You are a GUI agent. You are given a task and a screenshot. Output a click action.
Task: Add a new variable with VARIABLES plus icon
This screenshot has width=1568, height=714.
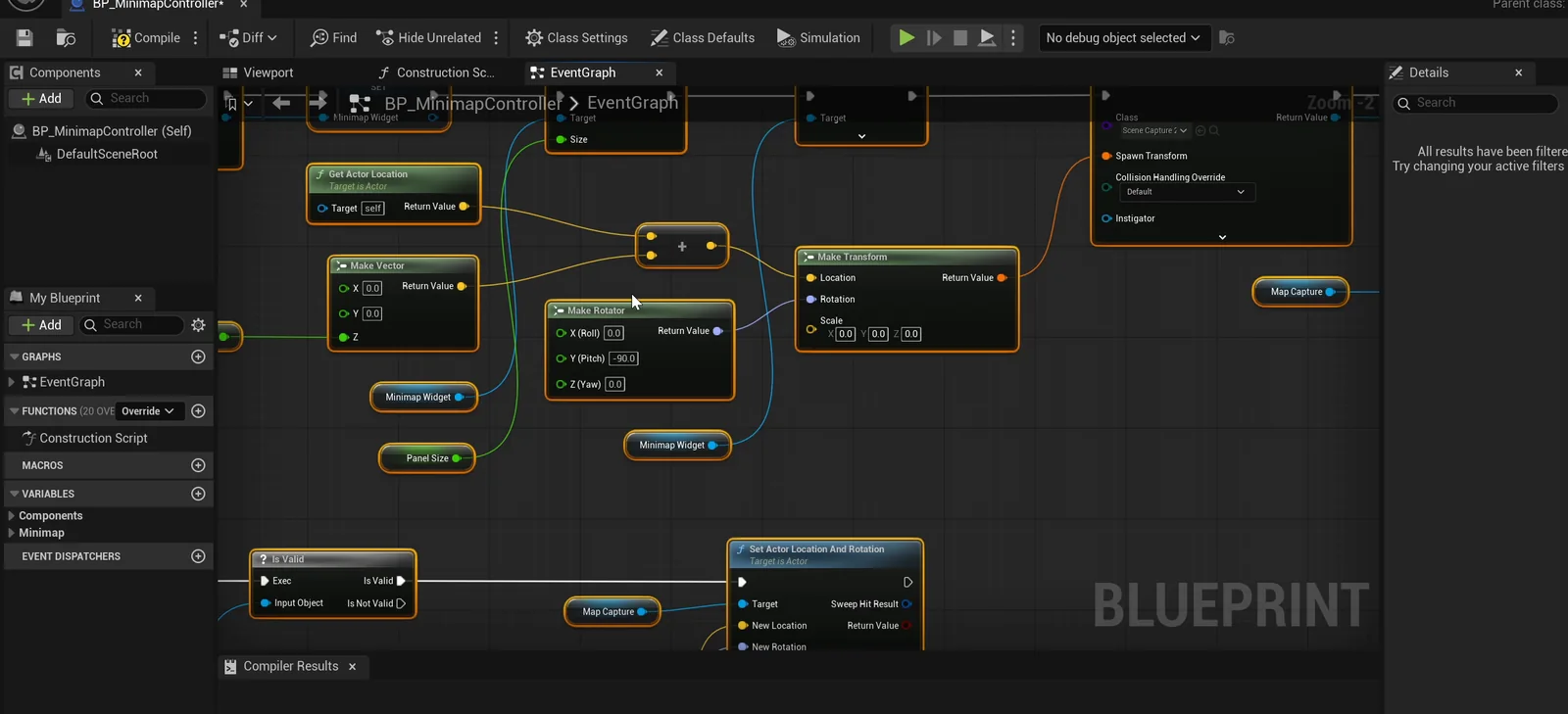[198, 494]
